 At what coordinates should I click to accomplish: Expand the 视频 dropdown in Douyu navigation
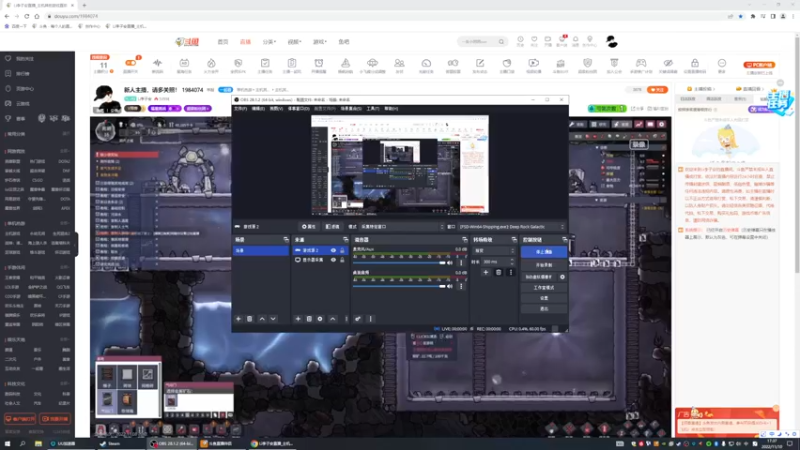(294, 42)
